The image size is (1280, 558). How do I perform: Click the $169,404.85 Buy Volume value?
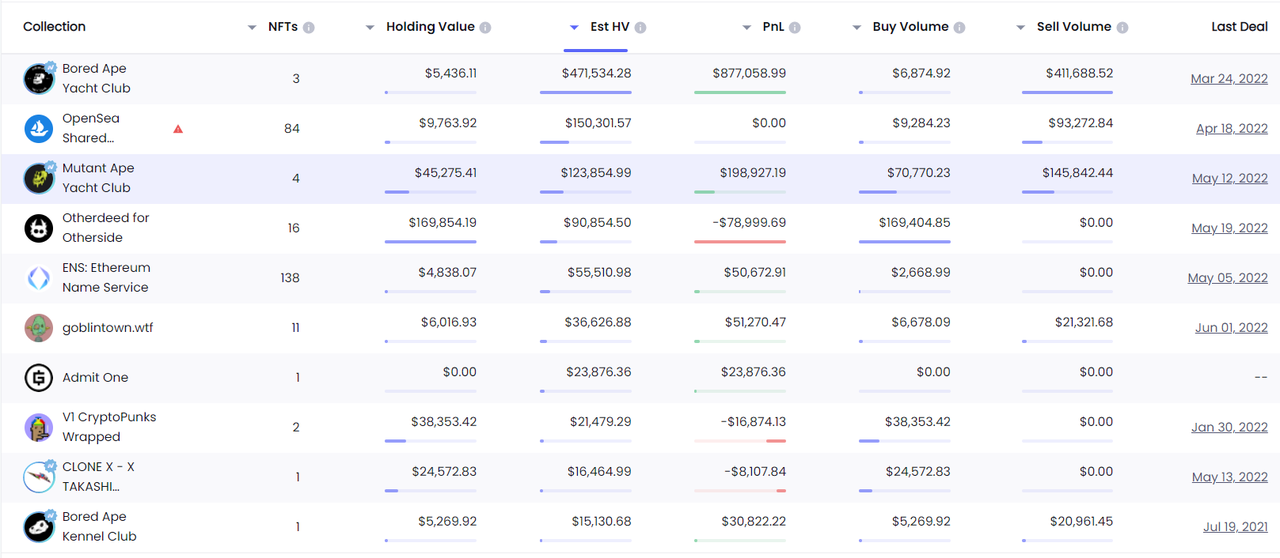click(914, 223)
